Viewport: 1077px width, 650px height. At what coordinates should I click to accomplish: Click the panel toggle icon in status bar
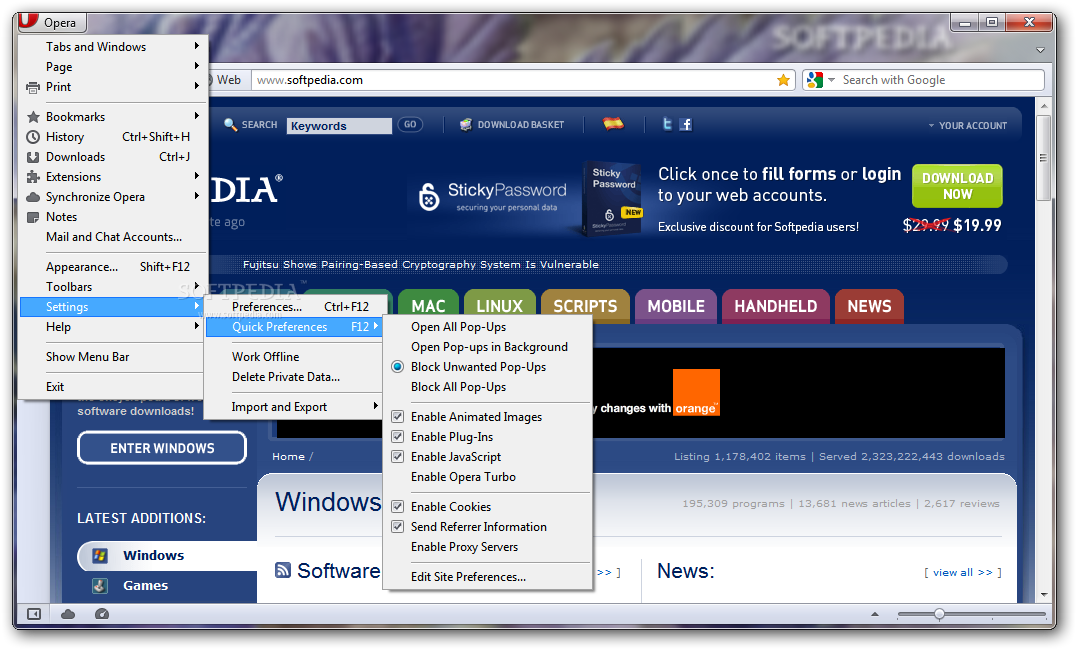click(33, 614)
